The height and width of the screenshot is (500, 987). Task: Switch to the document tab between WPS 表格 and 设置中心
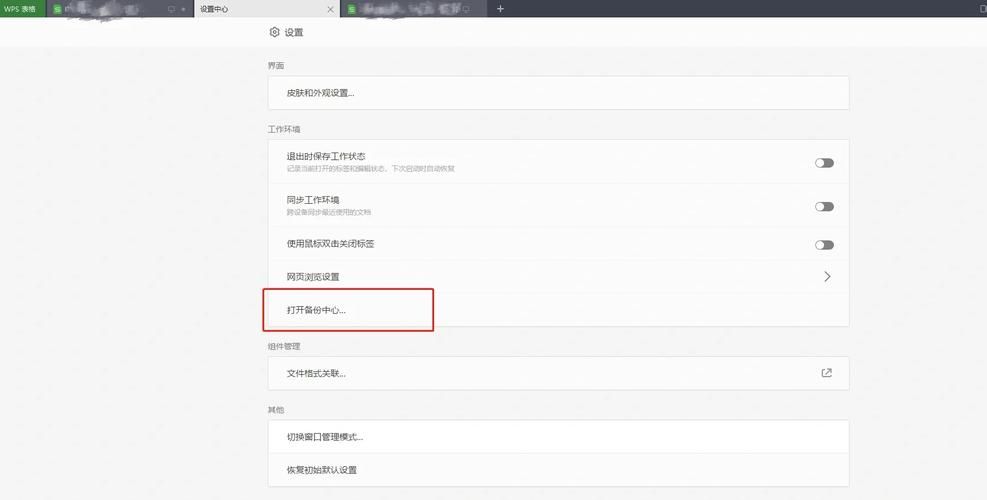(x=120, y=9)
